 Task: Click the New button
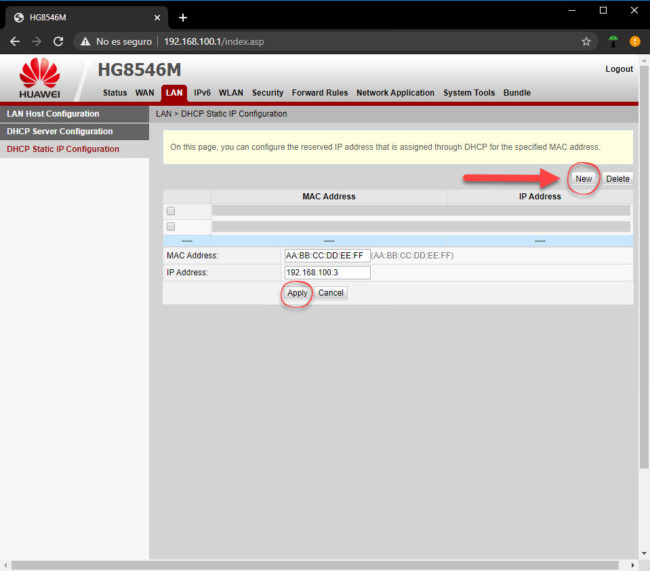[x=584, y=179]
